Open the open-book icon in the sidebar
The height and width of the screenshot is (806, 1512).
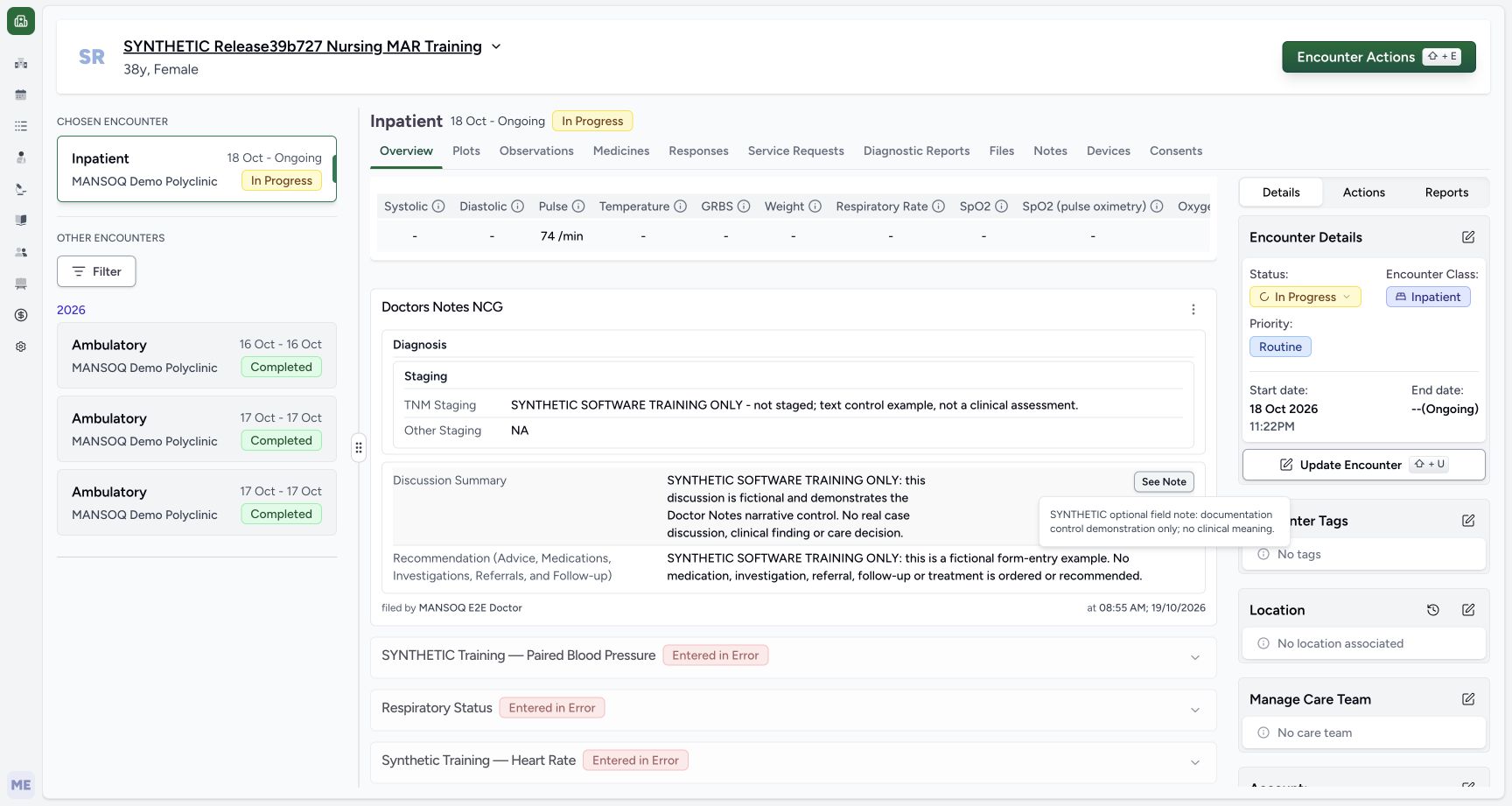click(21, 221)
